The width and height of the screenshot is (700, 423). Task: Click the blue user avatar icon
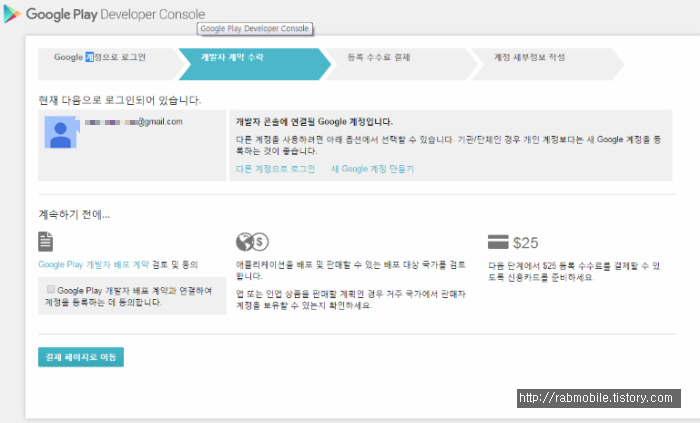pyautogui.click(x=62, y=132)
